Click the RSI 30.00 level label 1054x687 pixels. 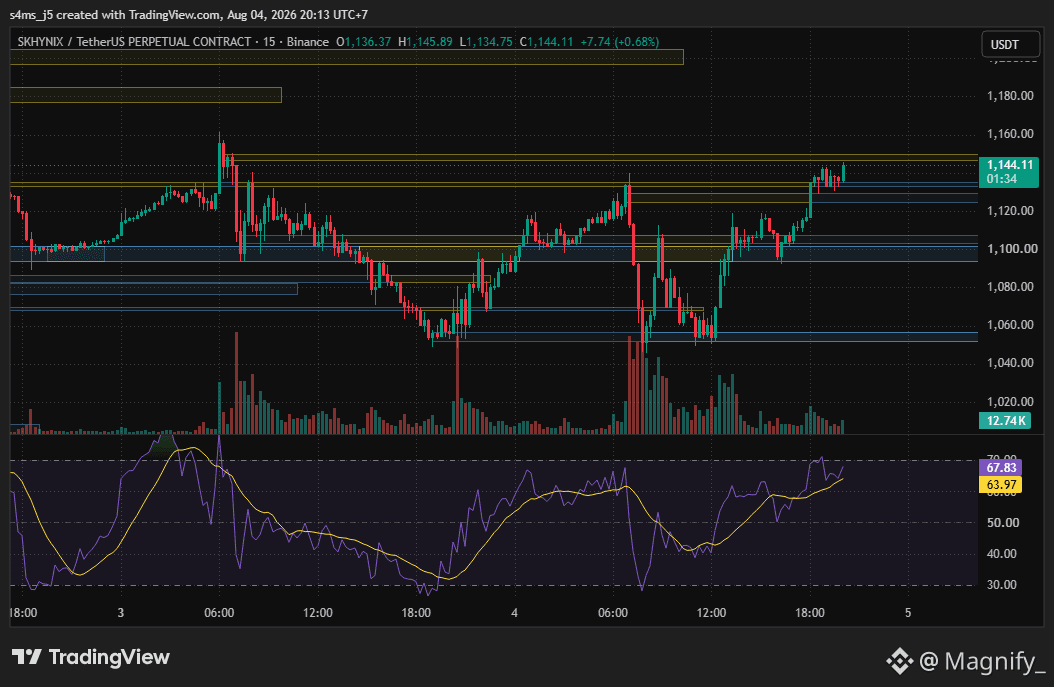(1002, 584)
